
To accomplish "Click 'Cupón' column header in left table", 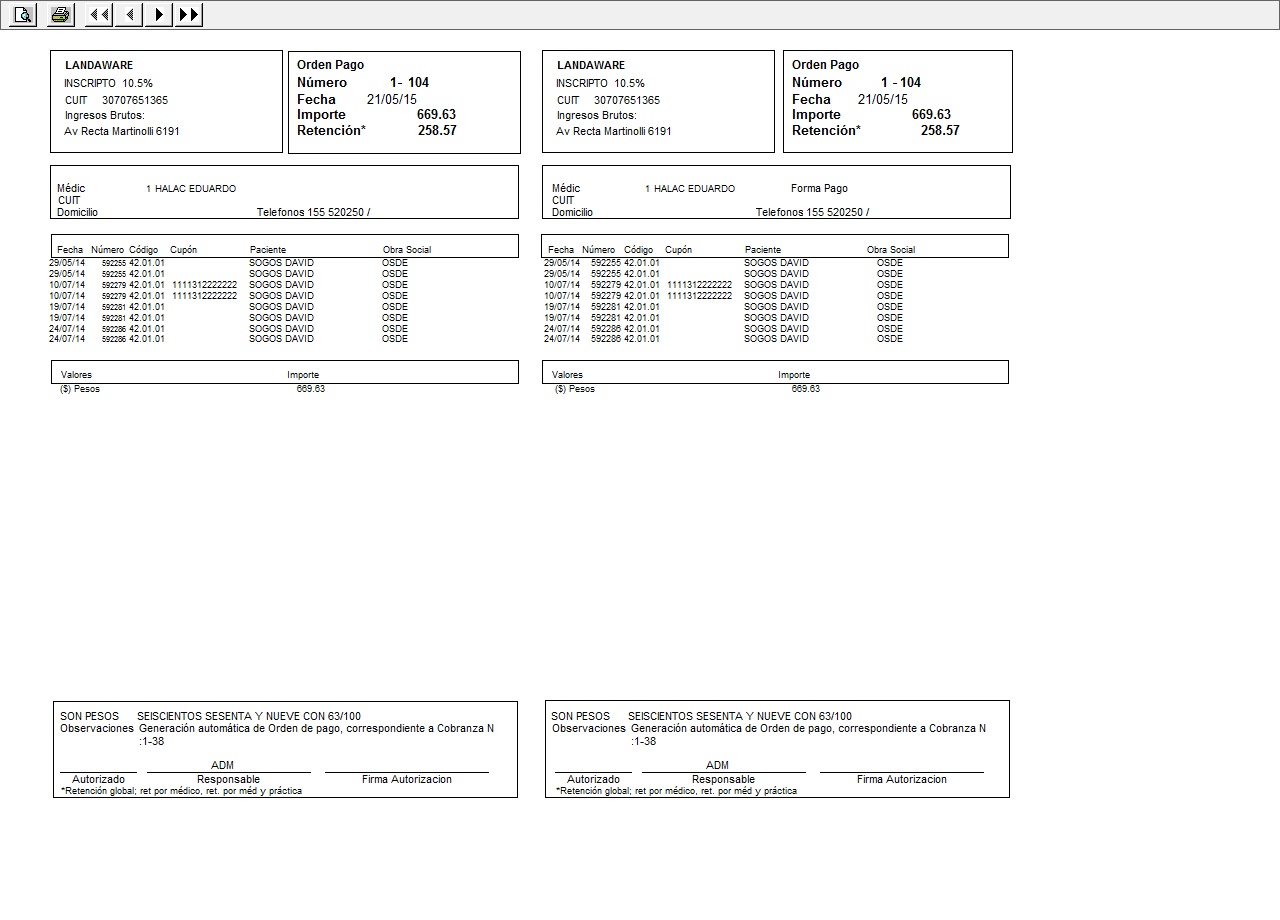I will coord(184,250).
